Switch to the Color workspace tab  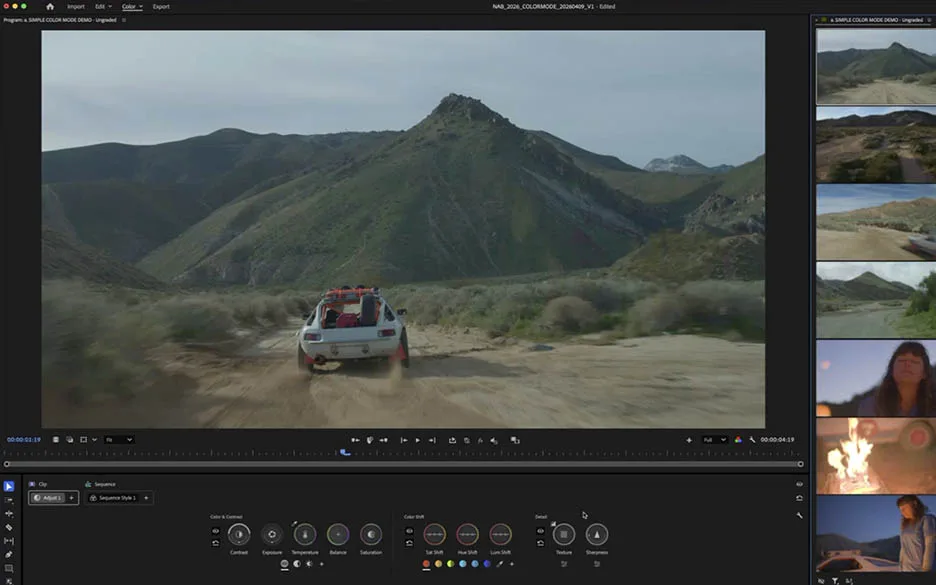coord(129,7)
